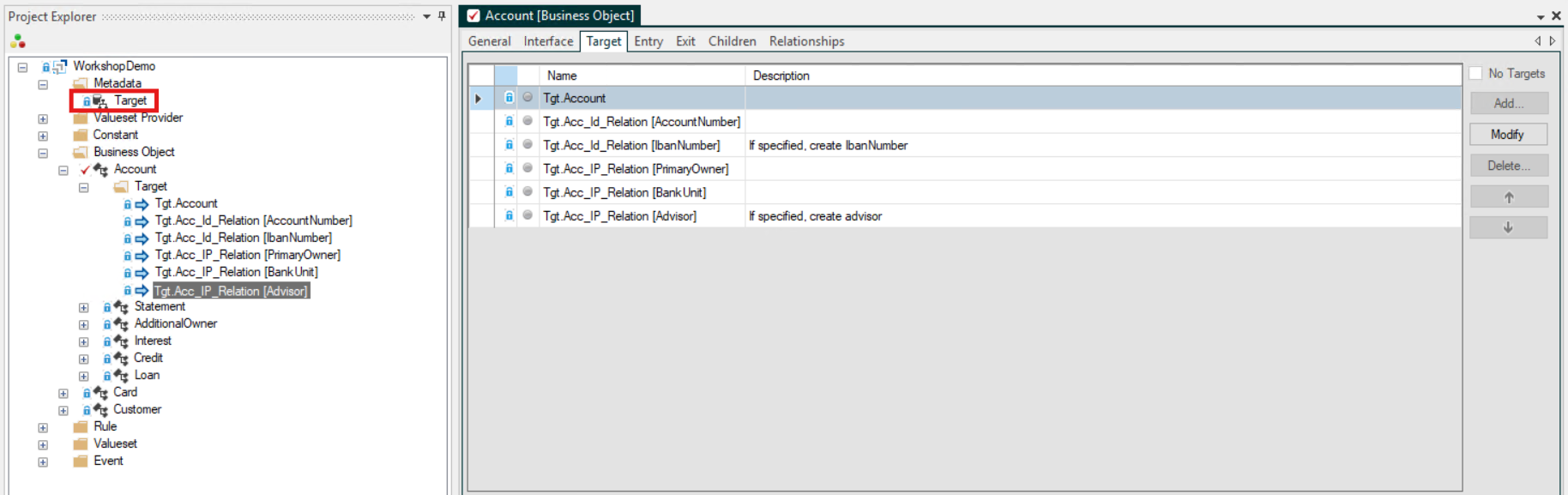Click the pin icon of Project Explorer panel
1568x495 pixels.
tap(442, 16)
